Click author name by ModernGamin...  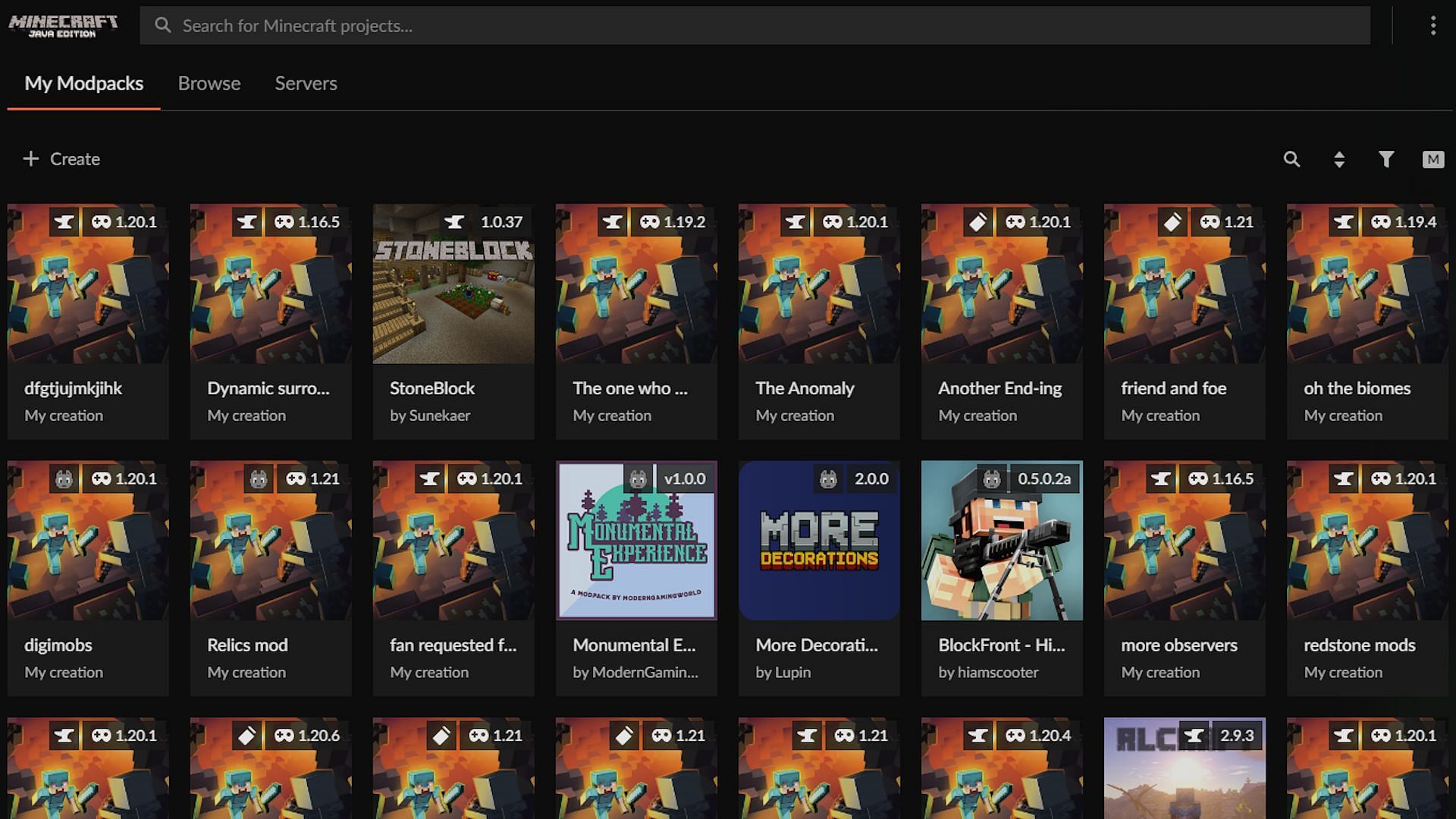click(635, 673)
